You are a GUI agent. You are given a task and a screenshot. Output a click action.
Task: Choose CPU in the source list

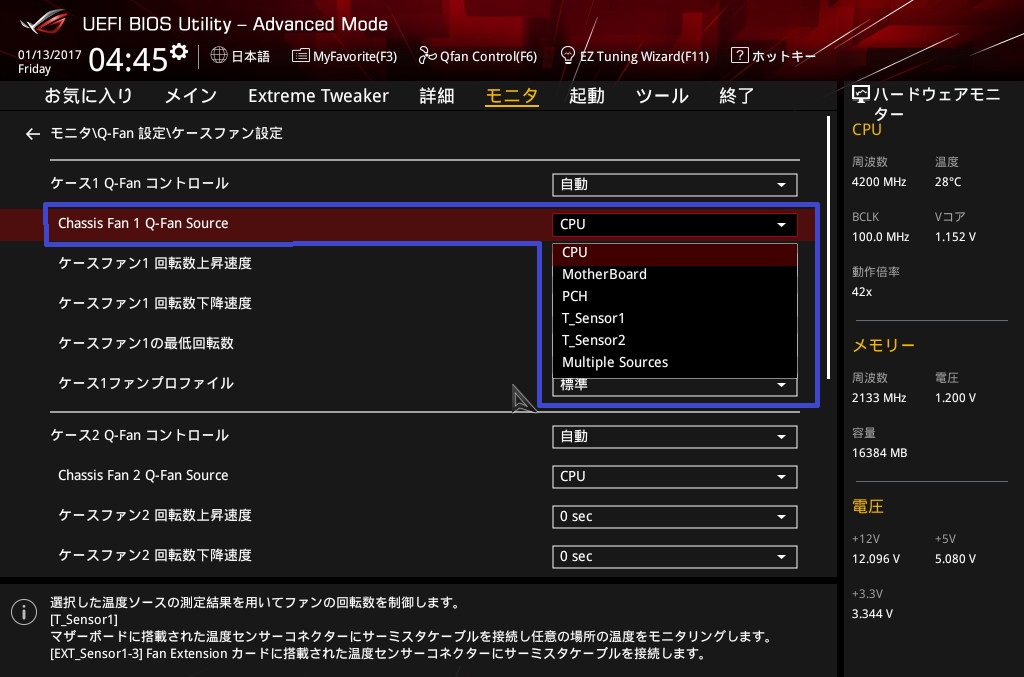[675, 253]
